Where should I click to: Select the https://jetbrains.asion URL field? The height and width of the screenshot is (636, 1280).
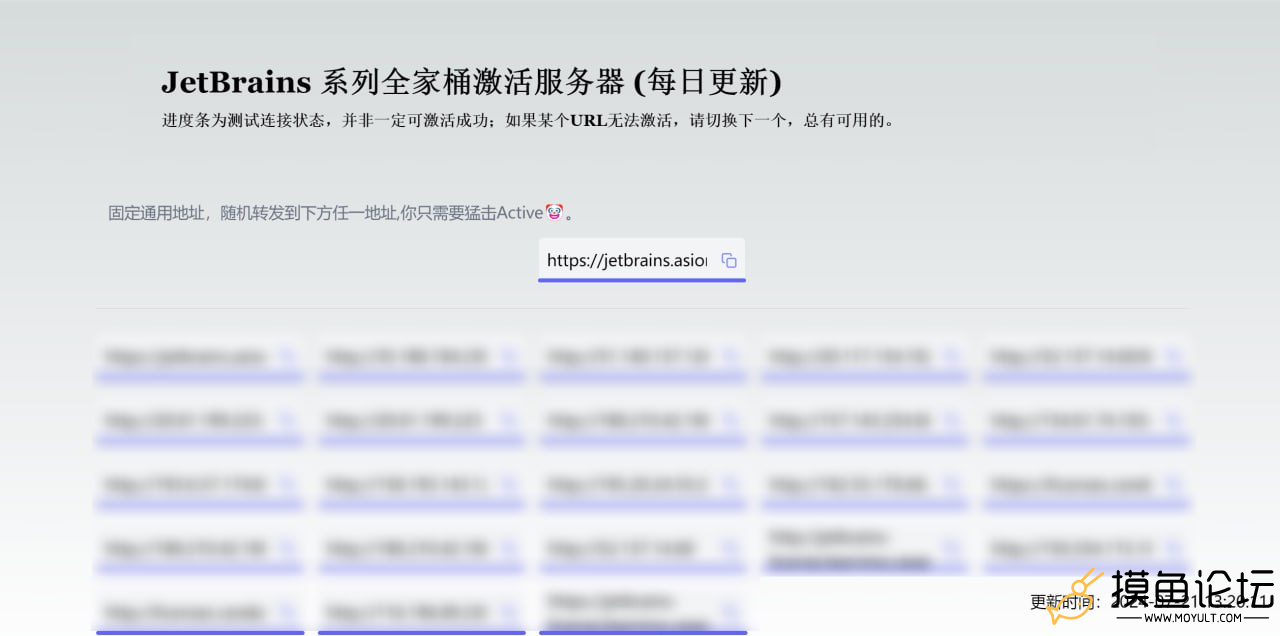[627, 260]
